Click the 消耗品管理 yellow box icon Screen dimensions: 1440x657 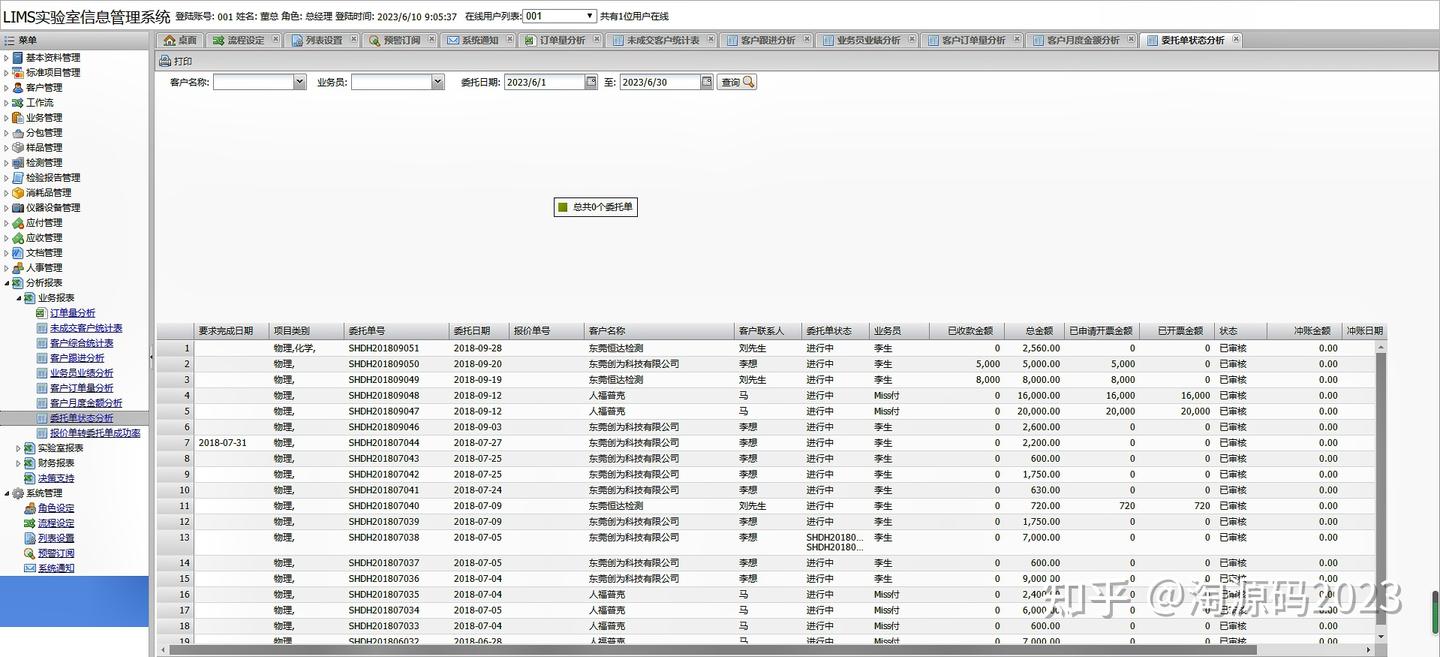(x=18, y=193)
